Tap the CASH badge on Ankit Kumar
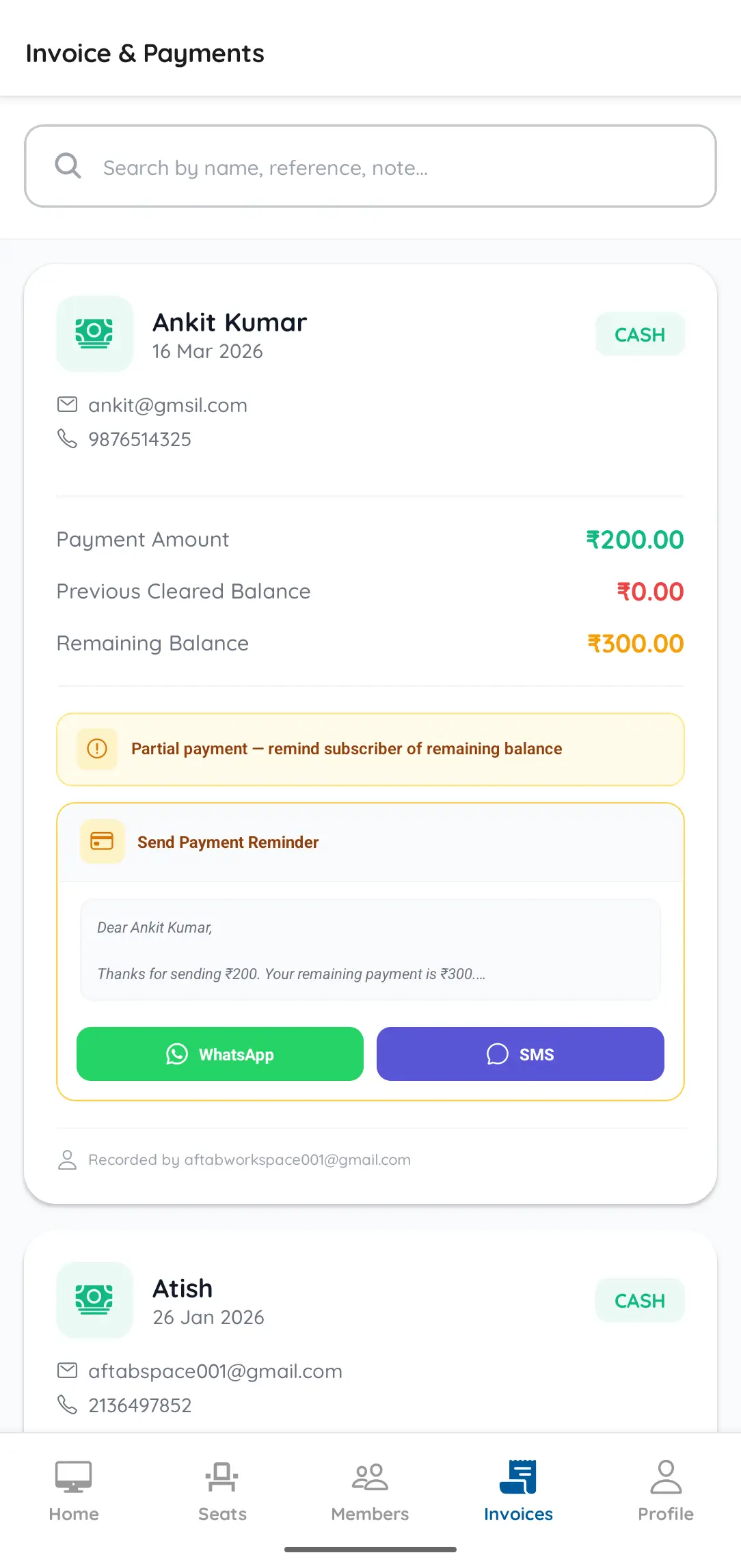 click(640, 334)
